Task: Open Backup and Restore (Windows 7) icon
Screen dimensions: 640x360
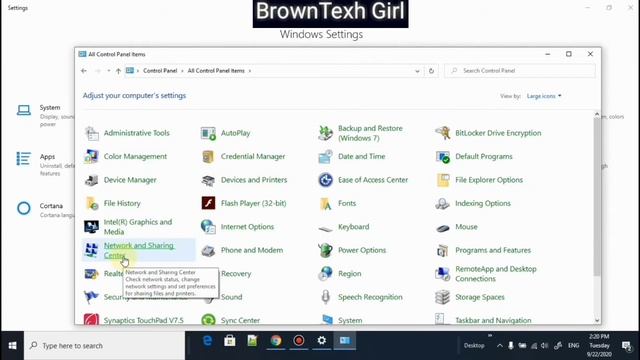Action: 325,133
